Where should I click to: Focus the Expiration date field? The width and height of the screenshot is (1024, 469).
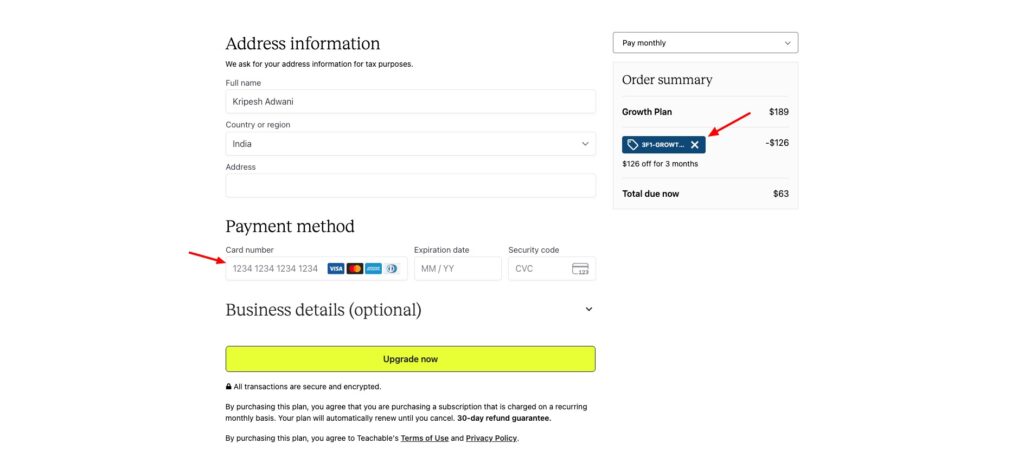[x=457, y=269]
